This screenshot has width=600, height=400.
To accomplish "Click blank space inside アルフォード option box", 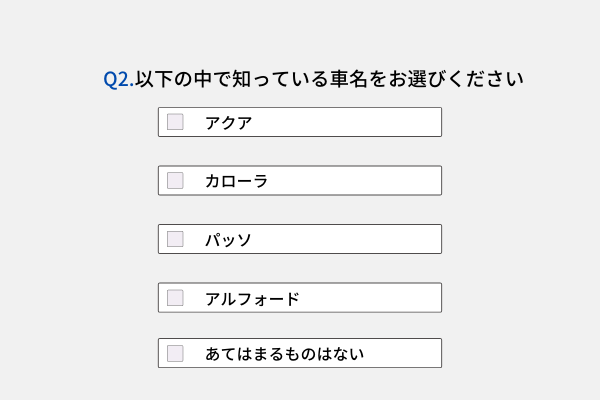I will click(x=367, y=298).
